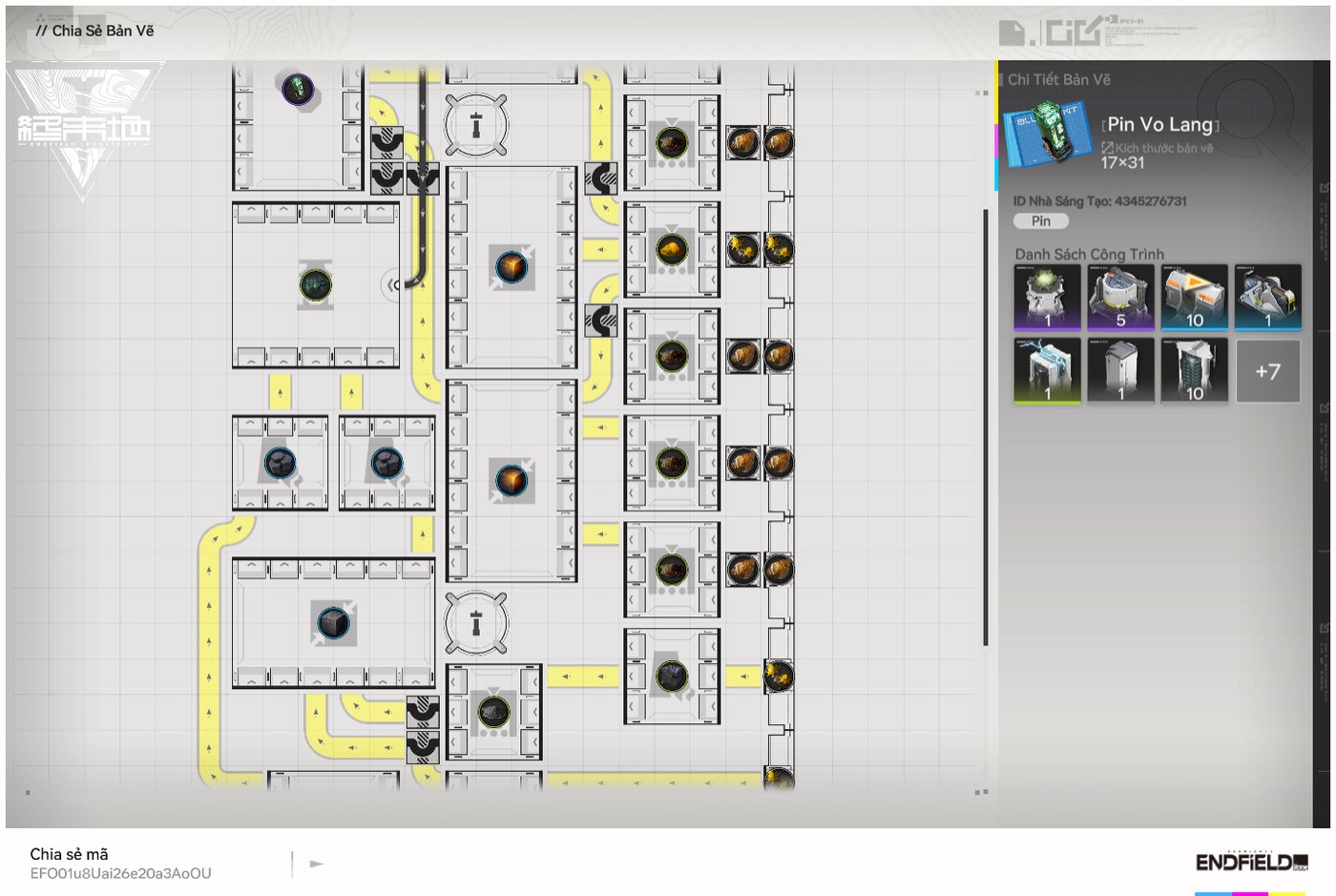Click the Creator ID 4345276731 text
The height and width of the screenshot is (896, 1336).
point(1099,201)
